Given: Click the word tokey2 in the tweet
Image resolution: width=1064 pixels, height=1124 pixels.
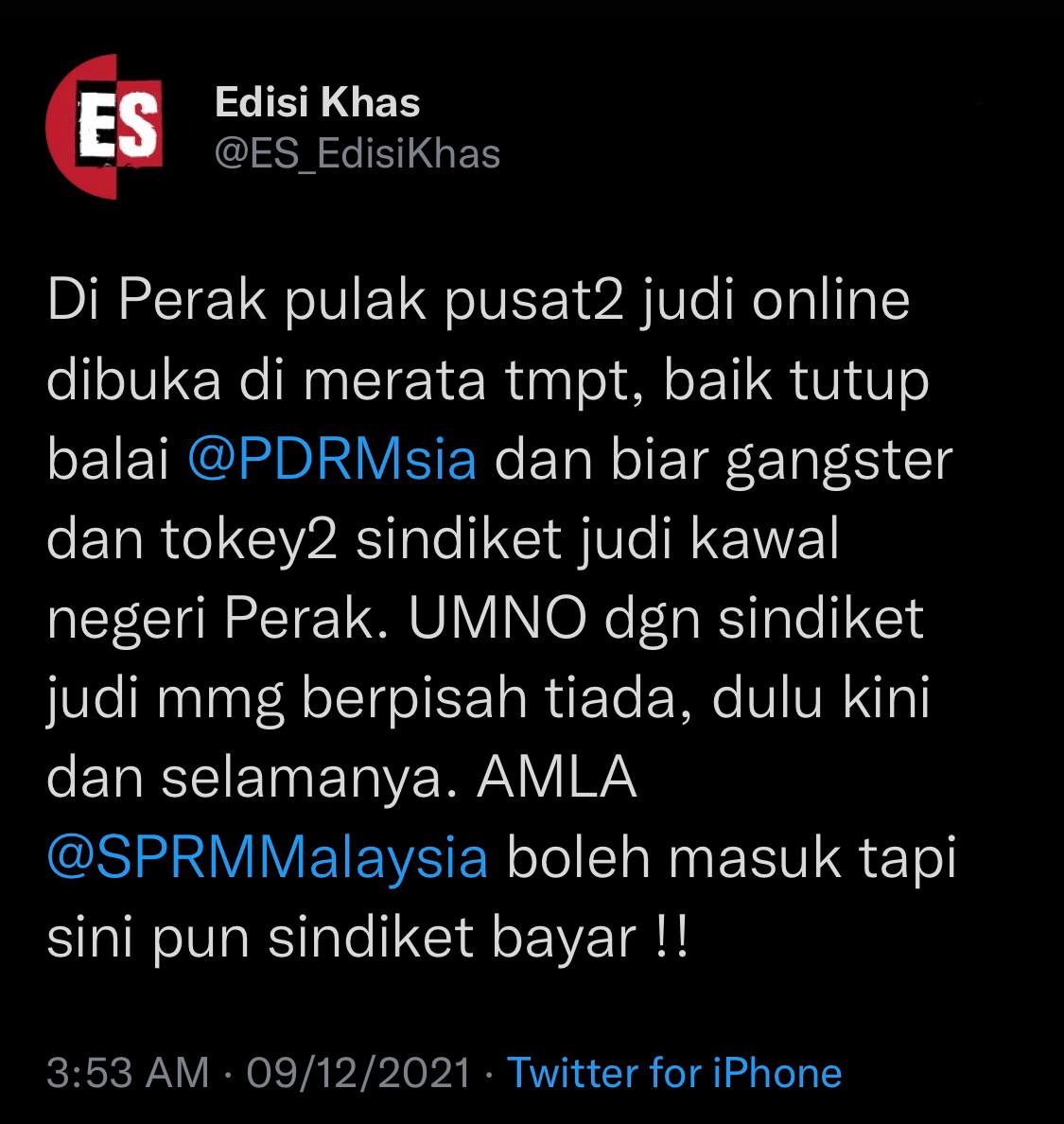Looking at the screenshot, I should [x=250, y=539].
